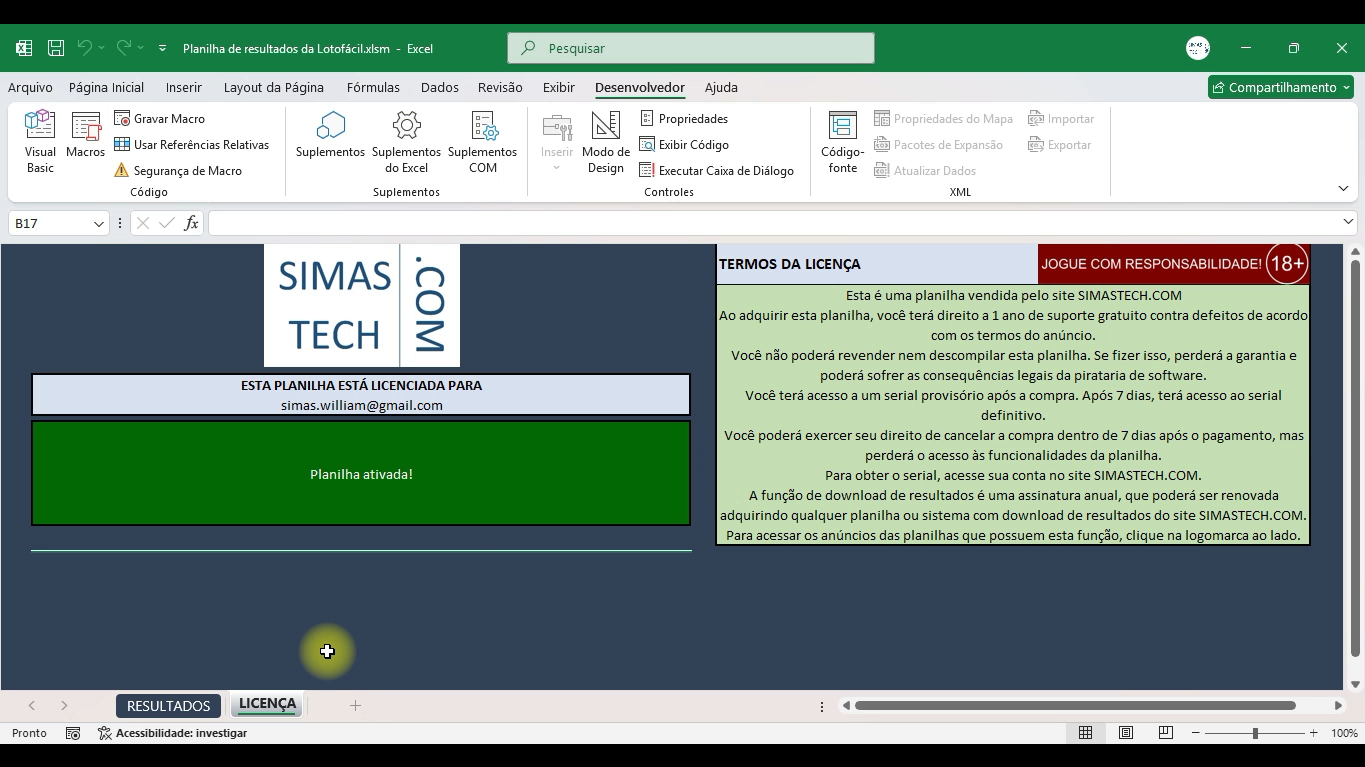
Task: Select the green Planilha ativada! cell
Action: click(361, 473)
